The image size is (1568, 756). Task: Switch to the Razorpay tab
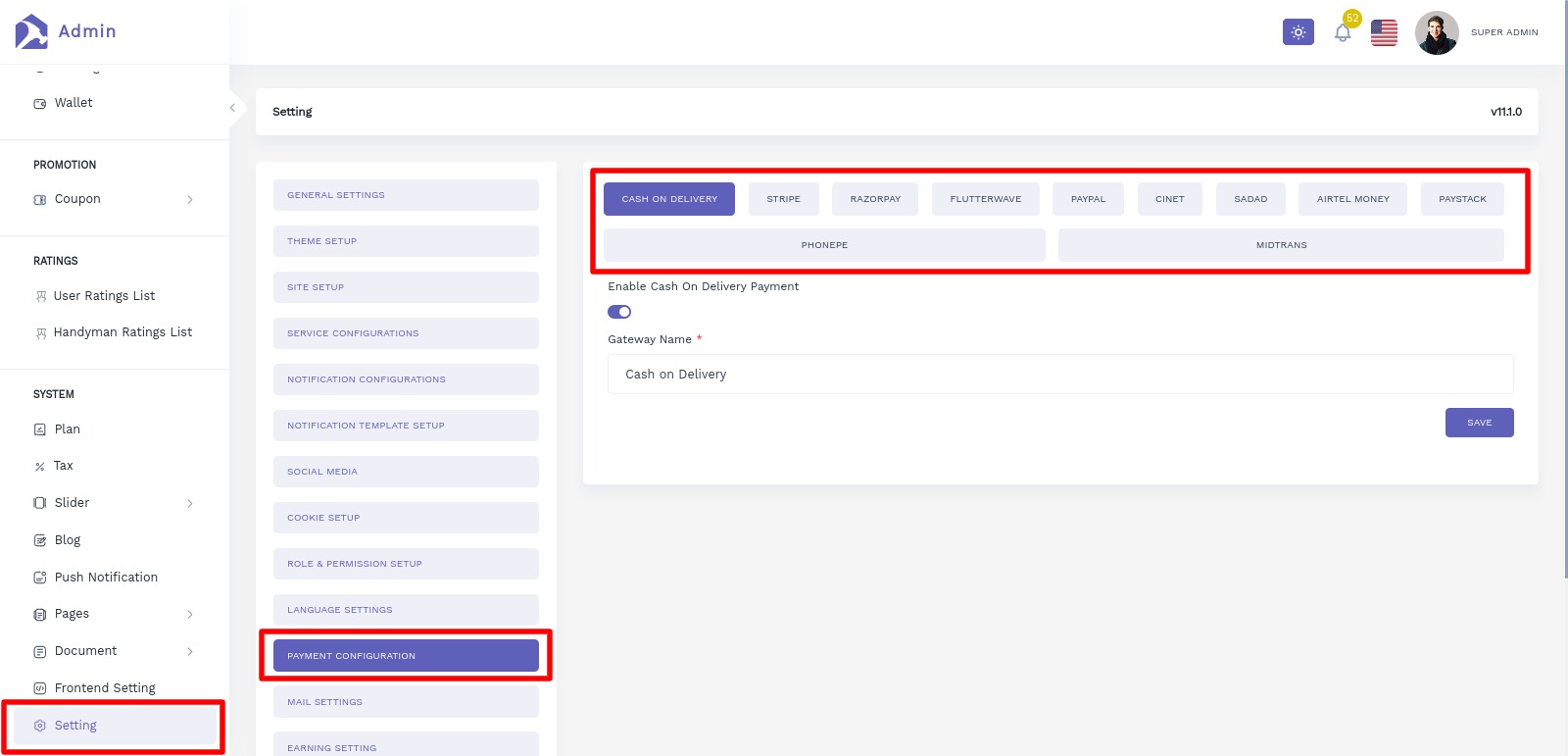(x=875, y=199)
